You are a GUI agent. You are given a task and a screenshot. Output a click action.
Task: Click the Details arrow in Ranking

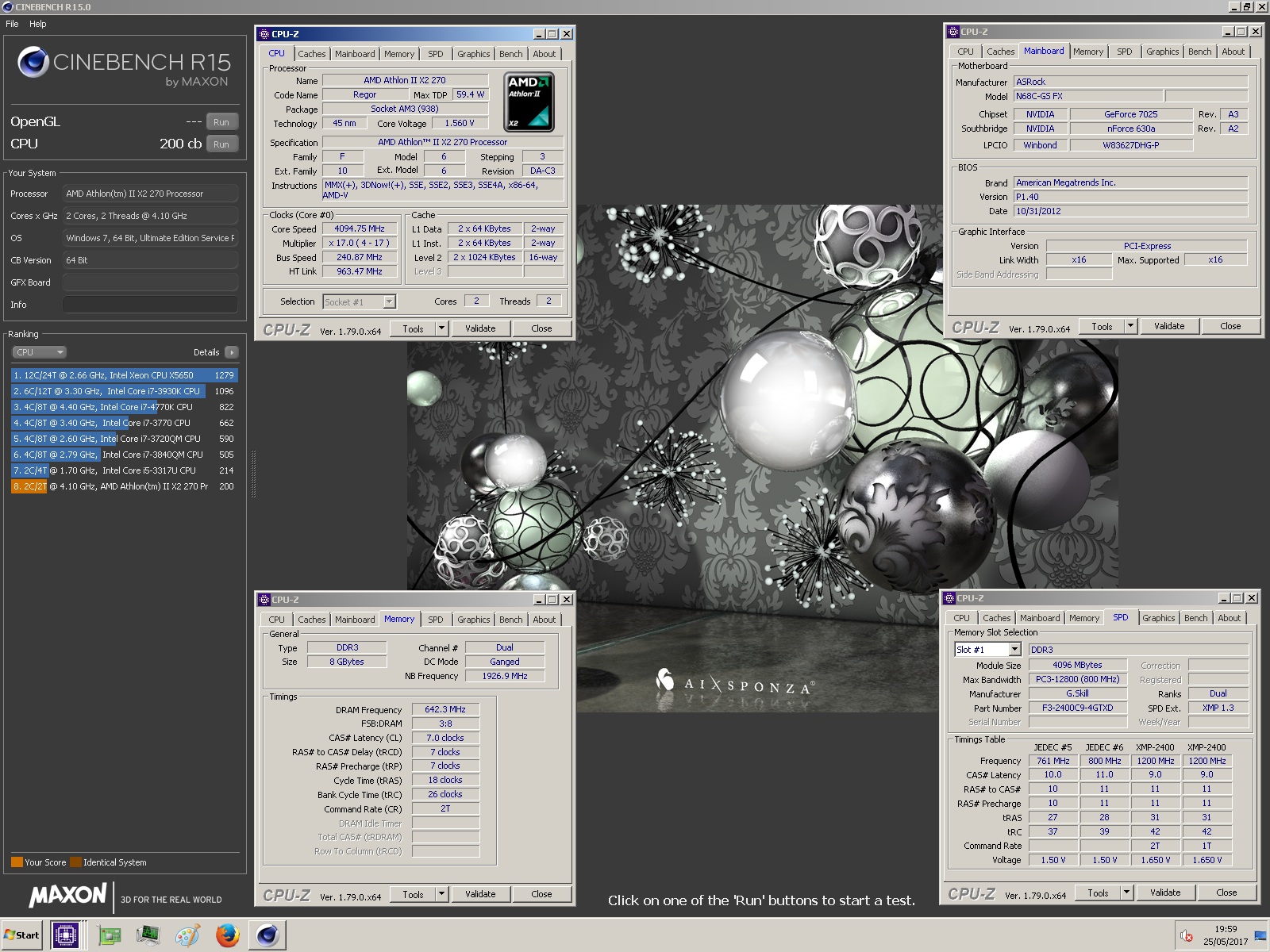(x=231, y=352)
